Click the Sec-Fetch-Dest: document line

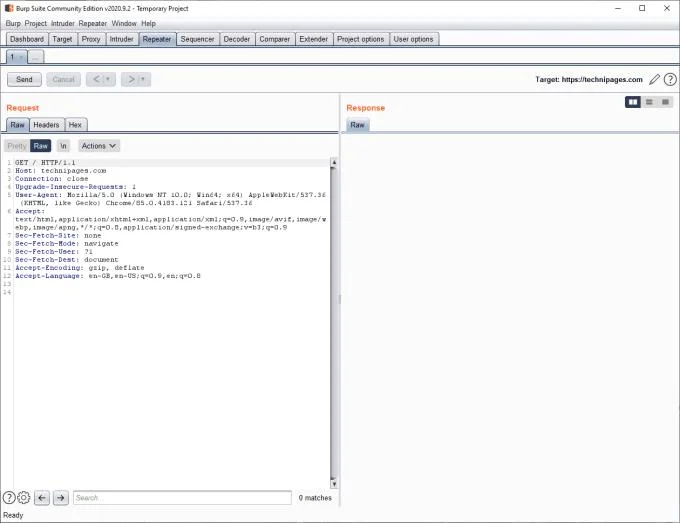click(x=67, y=260)
